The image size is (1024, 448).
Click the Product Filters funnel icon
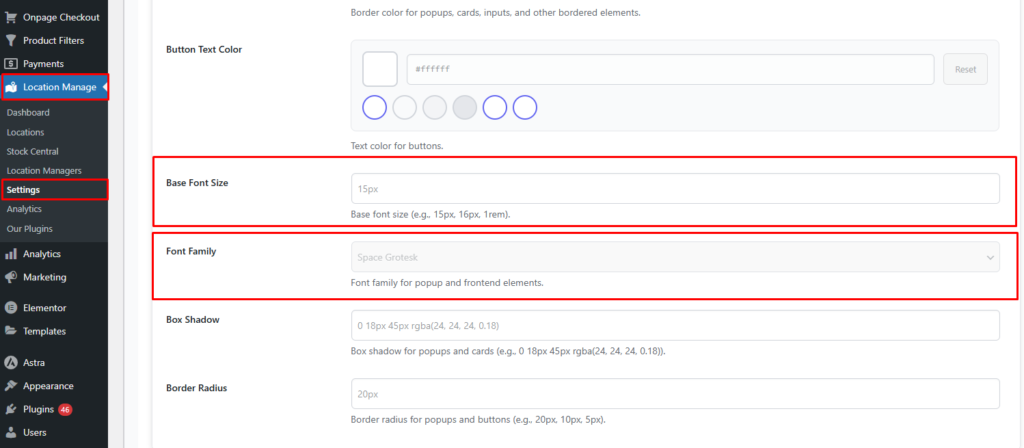pos(10,41)
